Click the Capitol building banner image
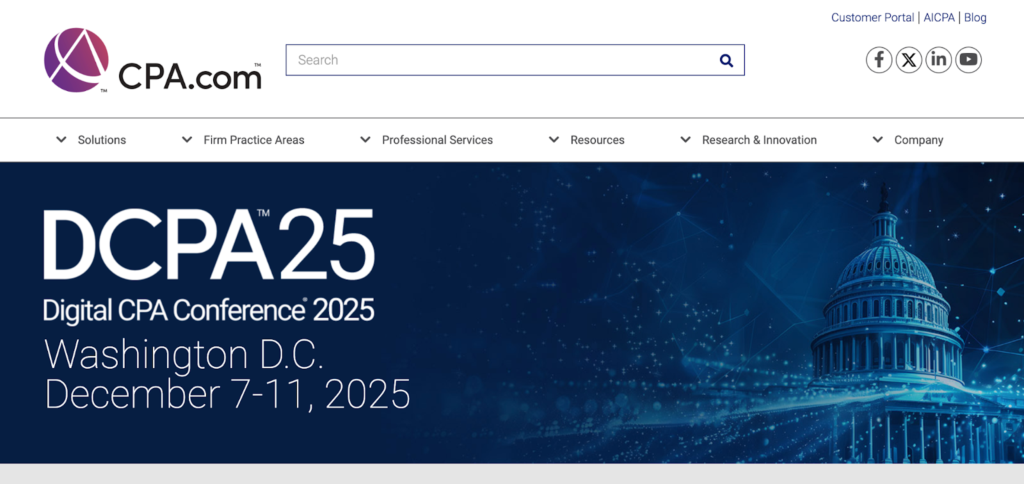Viewport: 1024px width, 484px height. coord(885,330)
